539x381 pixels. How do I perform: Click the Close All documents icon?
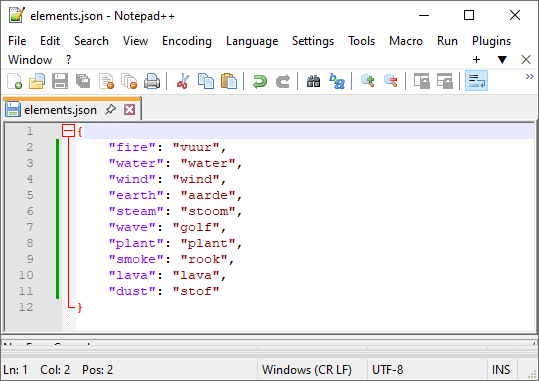(x=129, y=81)
